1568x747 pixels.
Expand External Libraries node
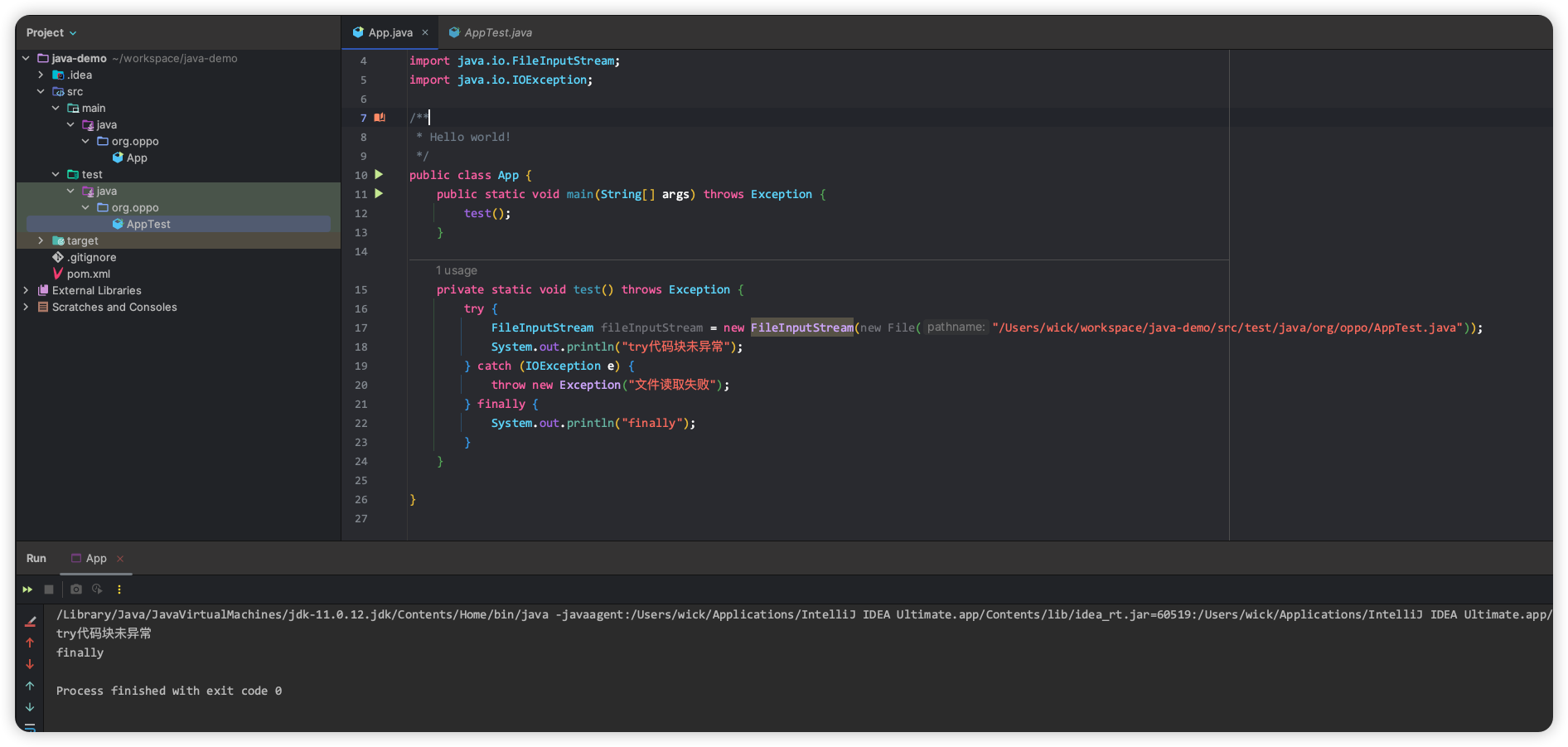point(26,290)
